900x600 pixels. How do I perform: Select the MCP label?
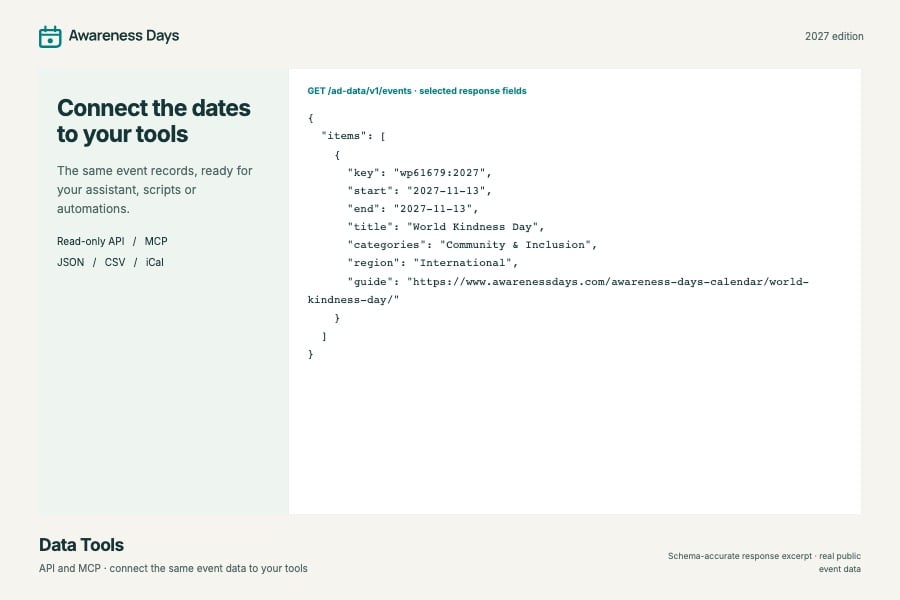coord(156,241)
